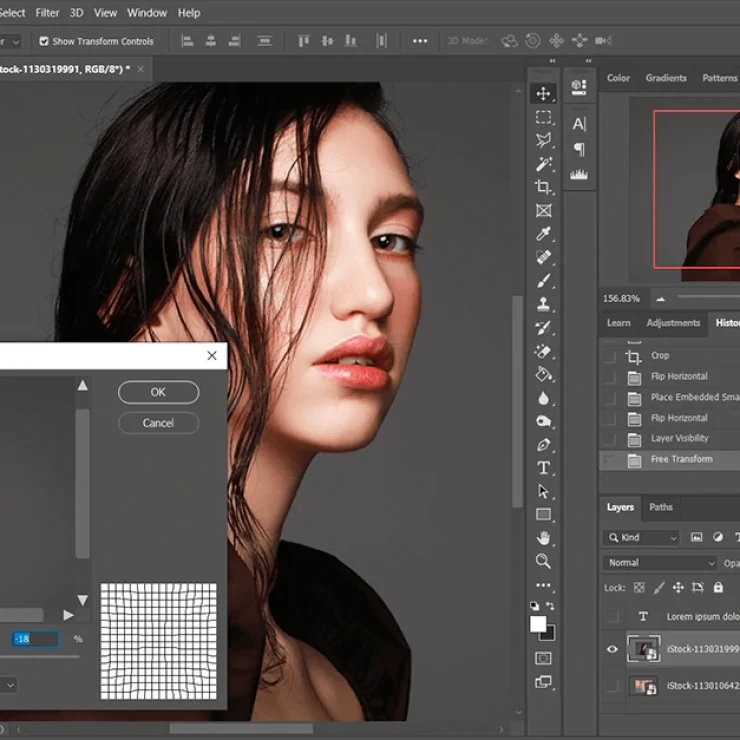Select the Path Selection arrow tool

[543, 491]
